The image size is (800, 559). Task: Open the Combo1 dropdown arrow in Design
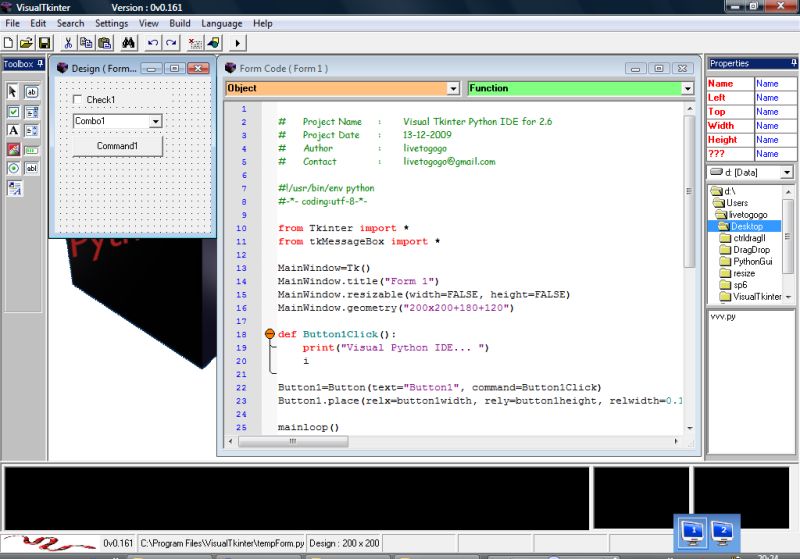click(156, 121)
